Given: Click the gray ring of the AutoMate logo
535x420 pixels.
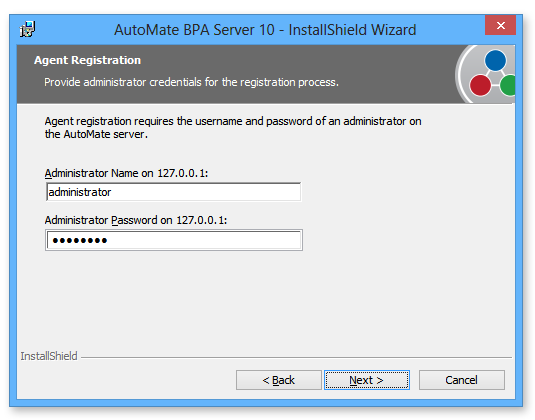Looking at the screenshot, I should [x=463, y=73].
